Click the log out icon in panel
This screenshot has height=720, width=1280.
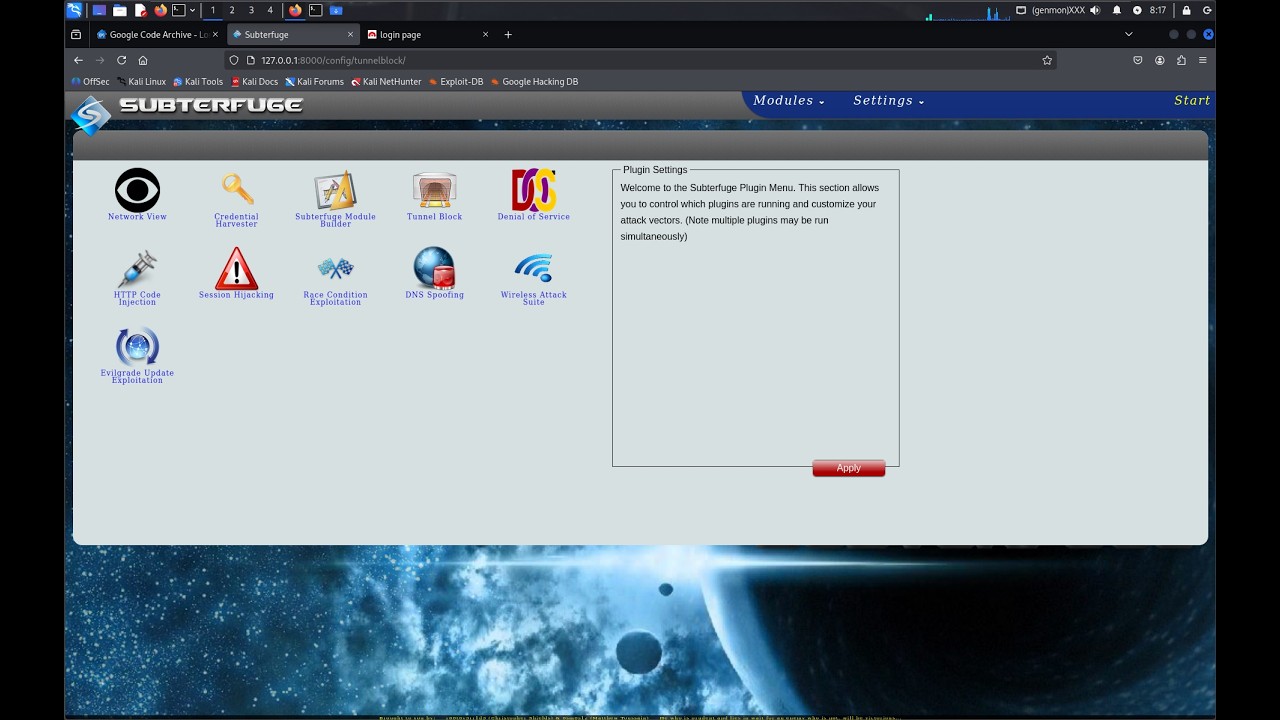coord(1207,10)
